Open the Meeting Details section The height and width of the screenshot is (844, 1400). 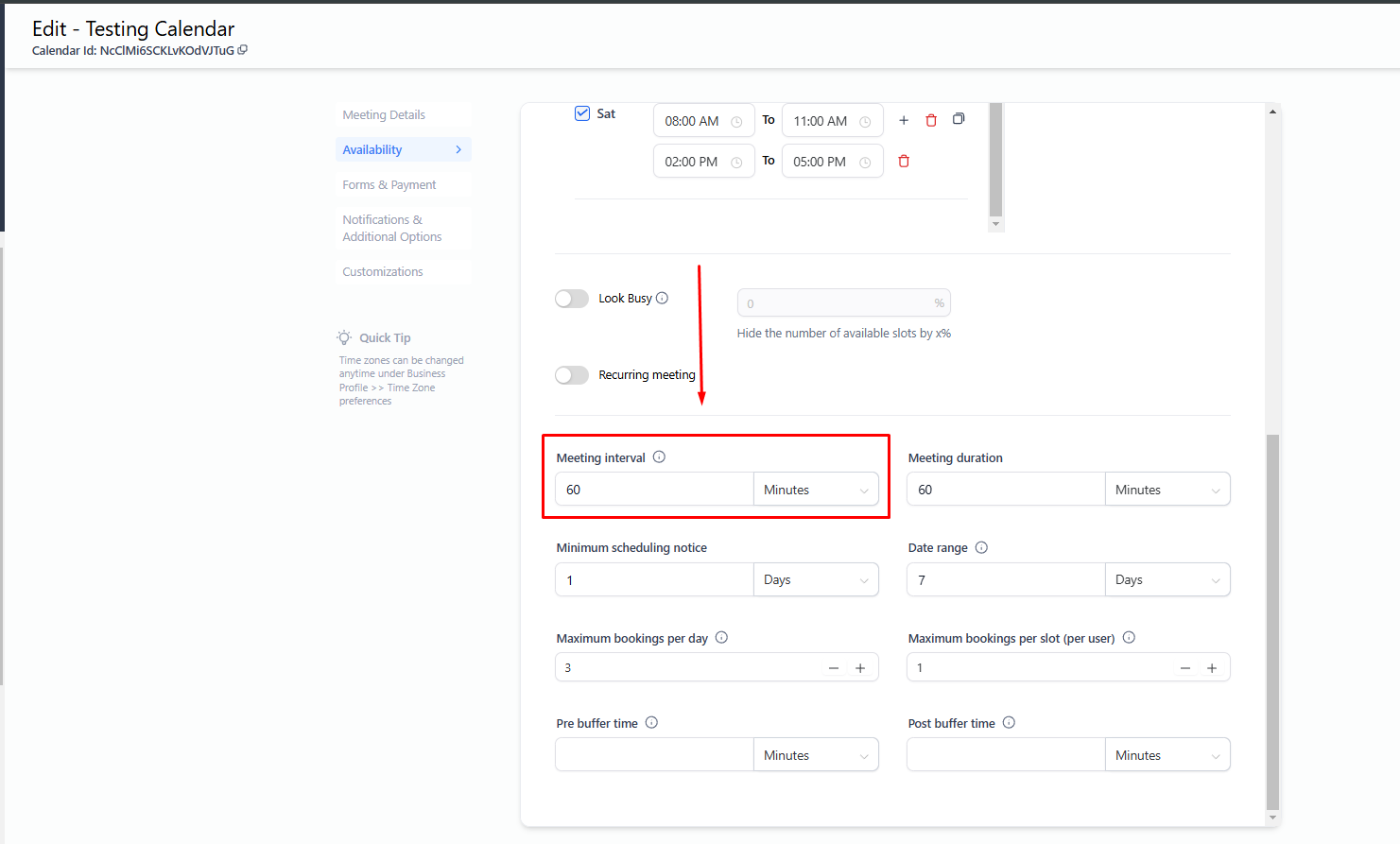tap(384, 115)
